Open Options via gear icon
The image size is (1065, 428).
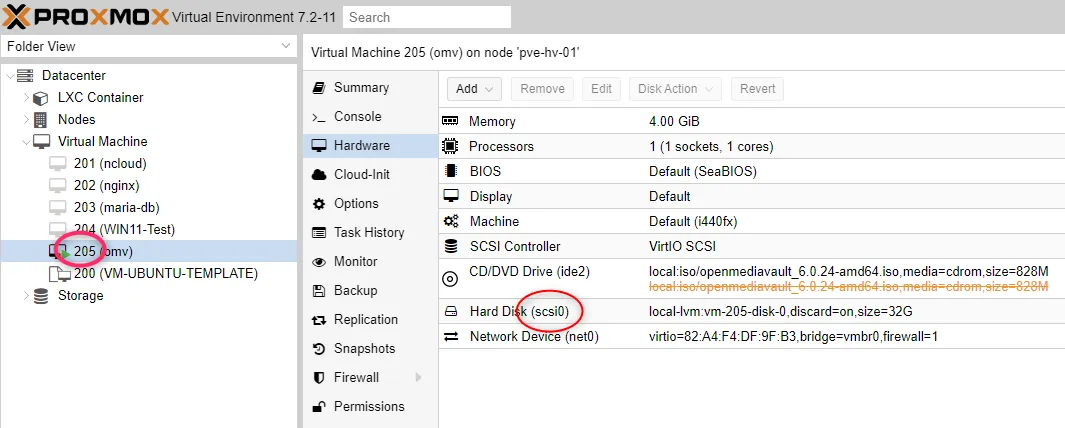319,204
